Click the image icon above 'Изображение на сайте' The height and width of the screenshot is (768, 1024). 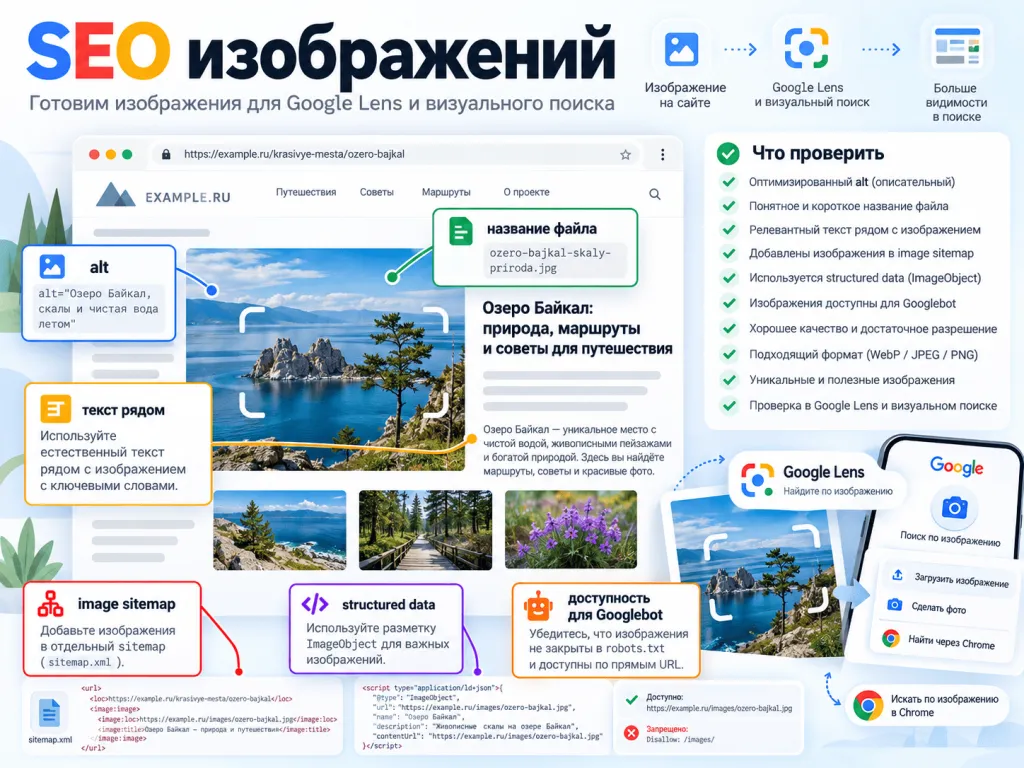pos(681,50)
